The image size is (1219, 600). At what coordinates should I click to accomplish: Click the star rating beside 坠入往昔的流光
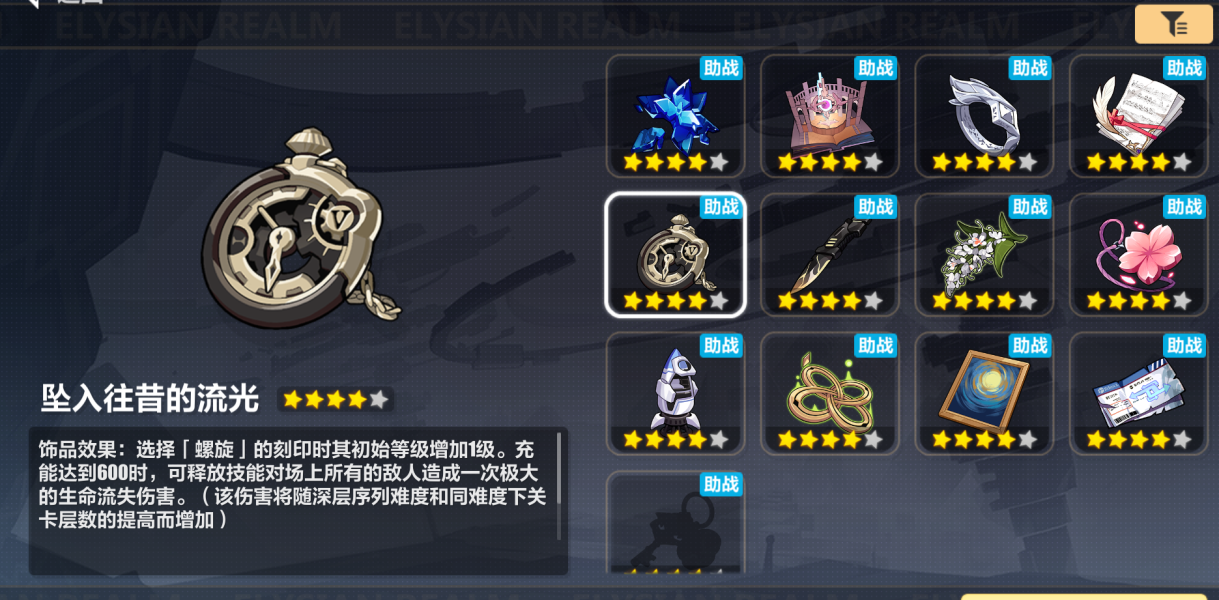pyautogui.click(x=335, y=400)
